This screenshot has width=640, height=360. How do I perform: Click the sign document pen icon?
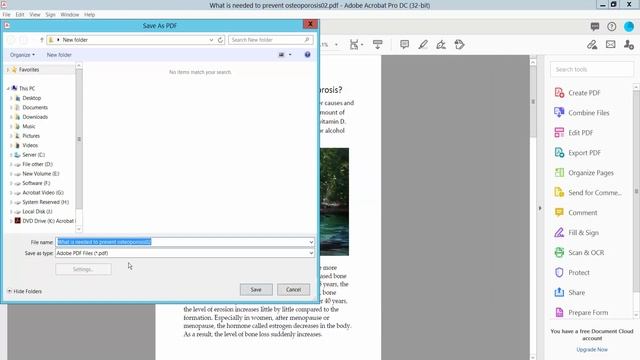(x=441, y=44)
